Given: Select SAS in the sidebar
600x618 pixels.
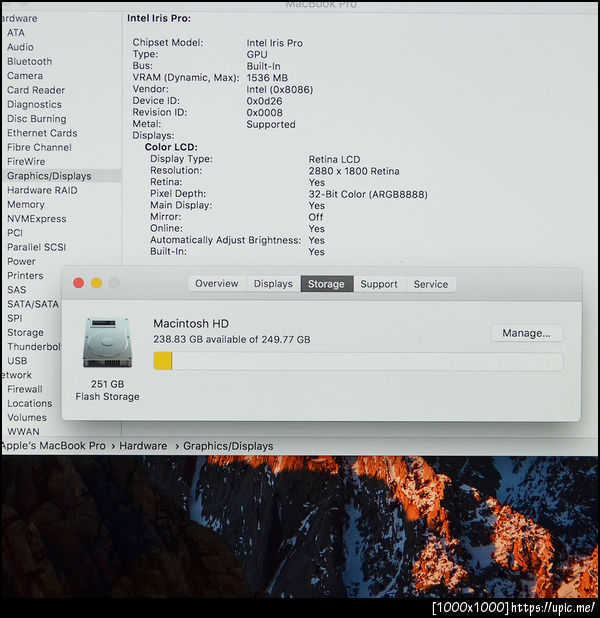Looking at the screenshot, I should 17,290.
